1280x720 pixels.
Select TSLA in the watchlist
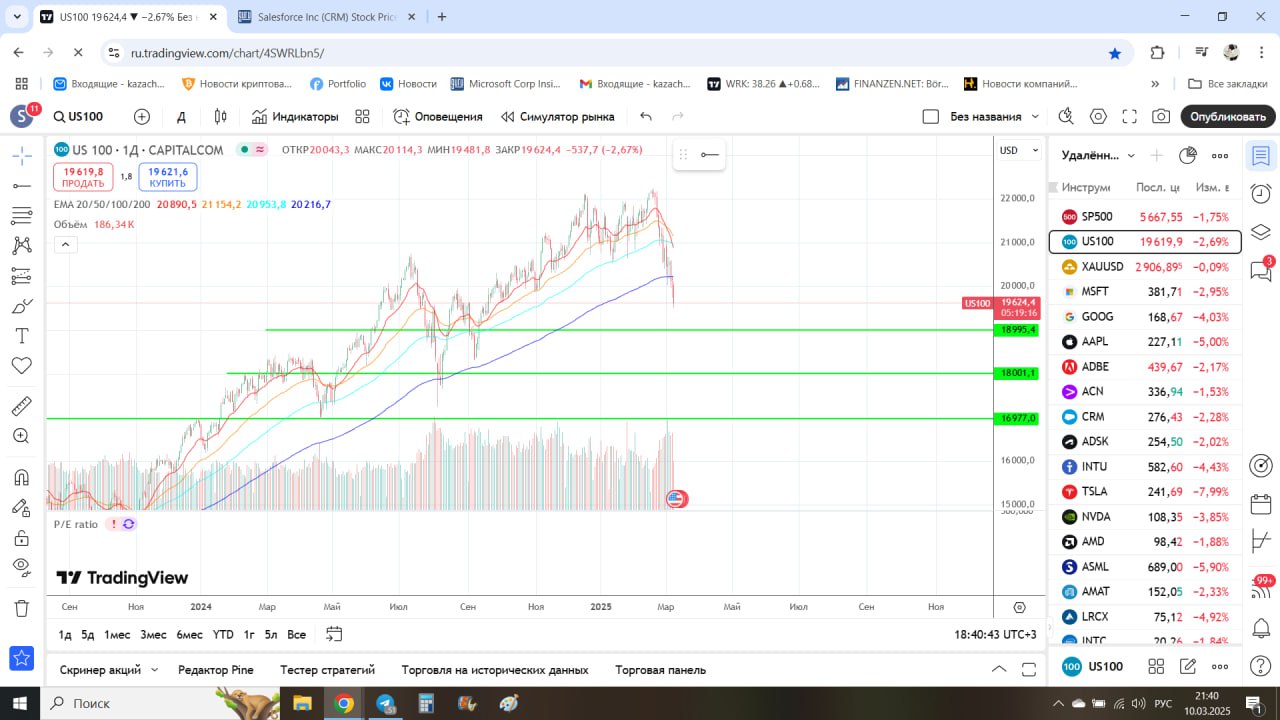click(x=1144, y=491)
